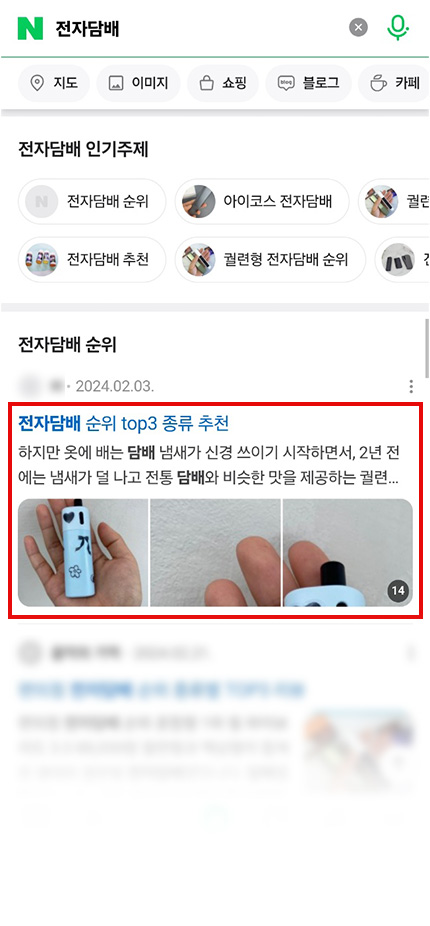
Task: Tap the green Naver N logo
Action: click(x=30, y=28)
